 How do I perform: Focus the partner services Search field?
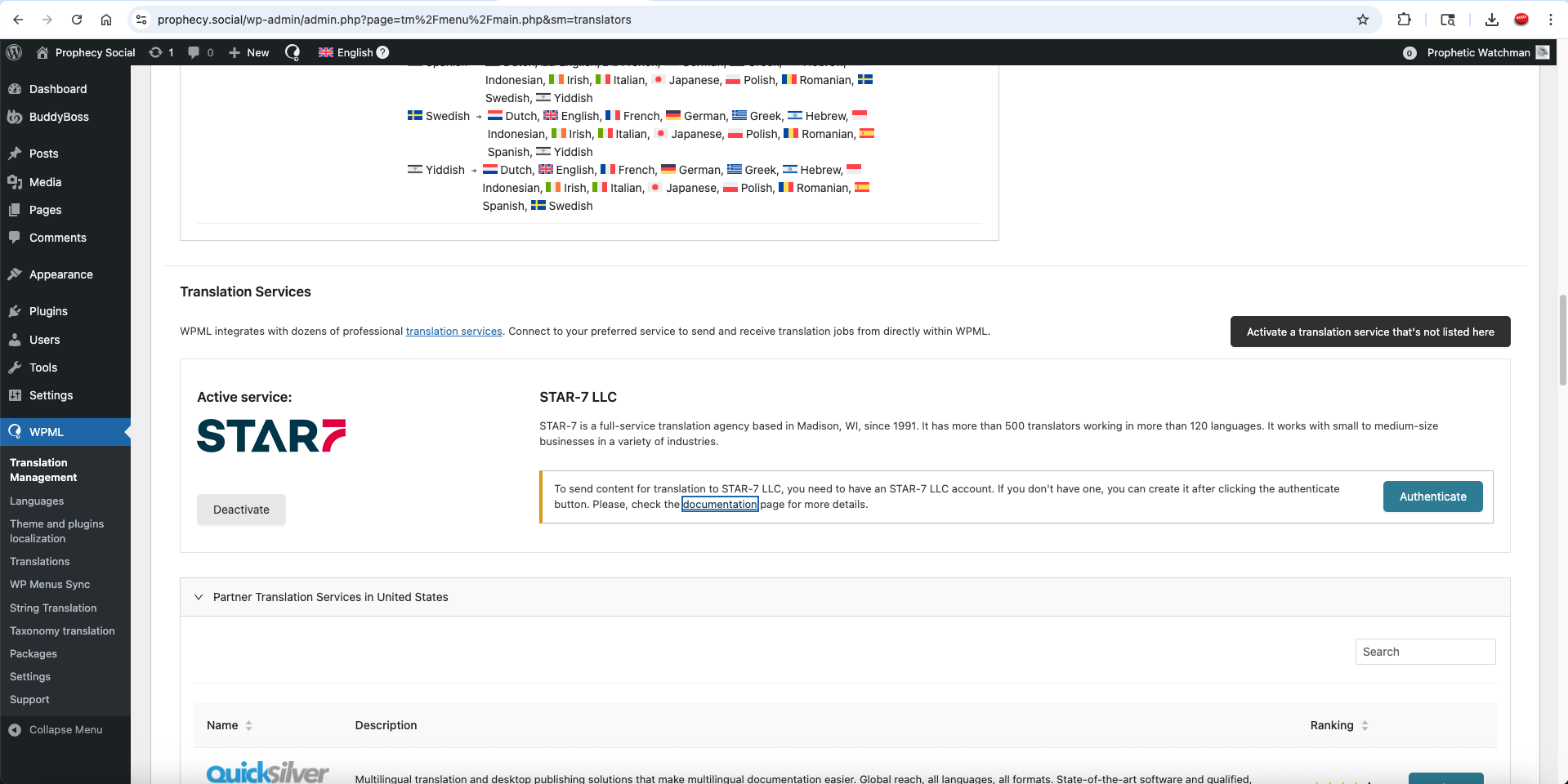pos(1425,652)
